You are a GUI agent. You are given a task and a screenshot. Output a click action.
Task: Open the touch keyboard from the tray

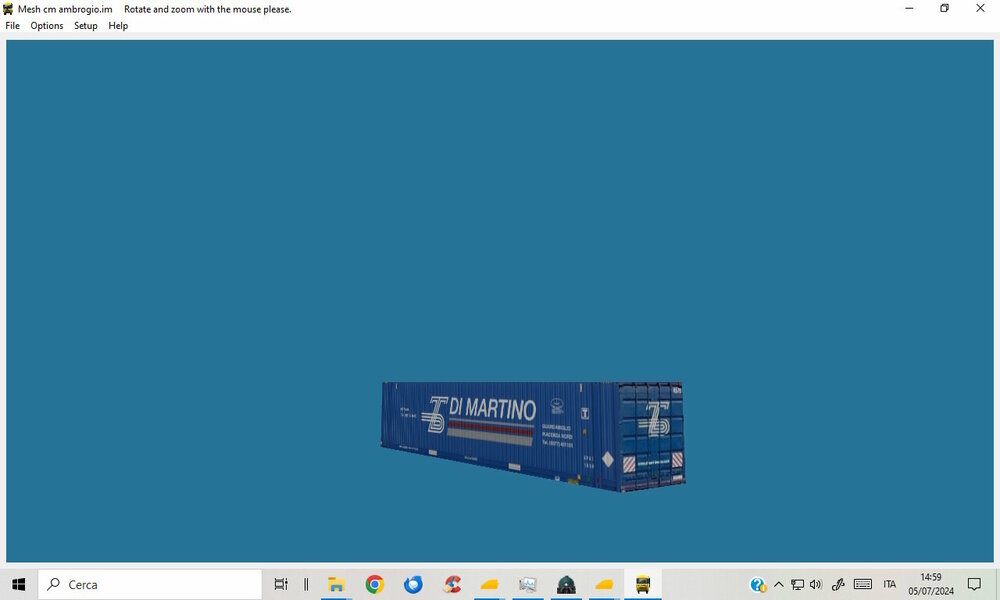tap(863, 584)
